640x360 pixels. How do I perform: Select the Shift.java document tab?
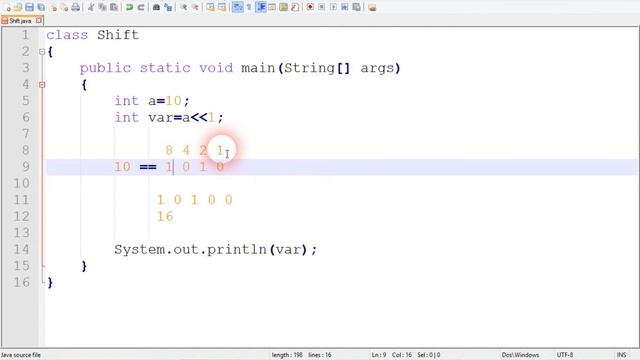pyautogui.click(x=20, y=20)
